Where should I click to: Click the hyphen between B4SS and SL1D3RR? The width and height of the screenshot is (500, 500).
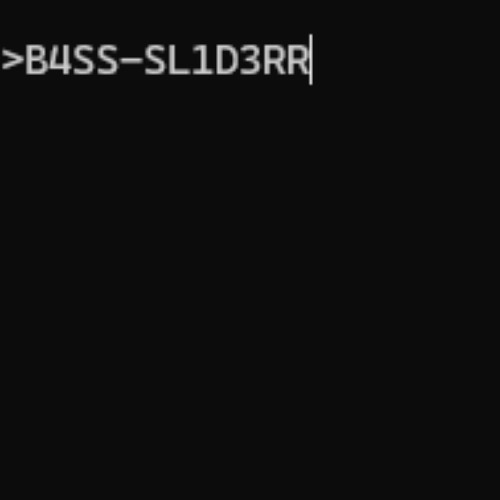tap(131, 61)
